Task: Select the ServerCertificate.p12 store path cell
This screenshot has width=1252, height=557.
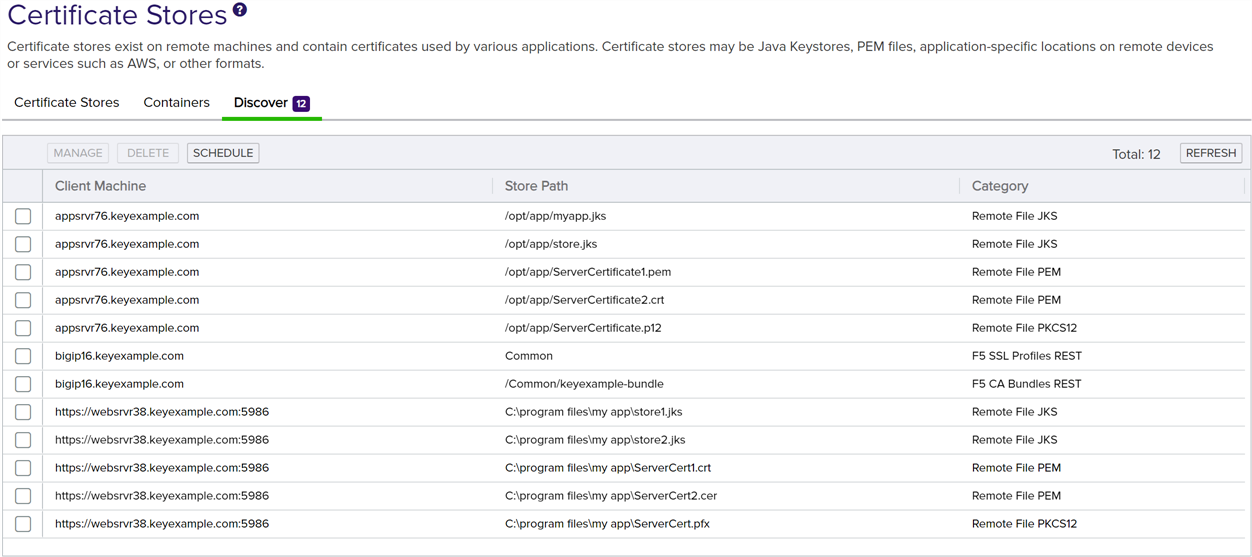Action: tap(583, 328)
